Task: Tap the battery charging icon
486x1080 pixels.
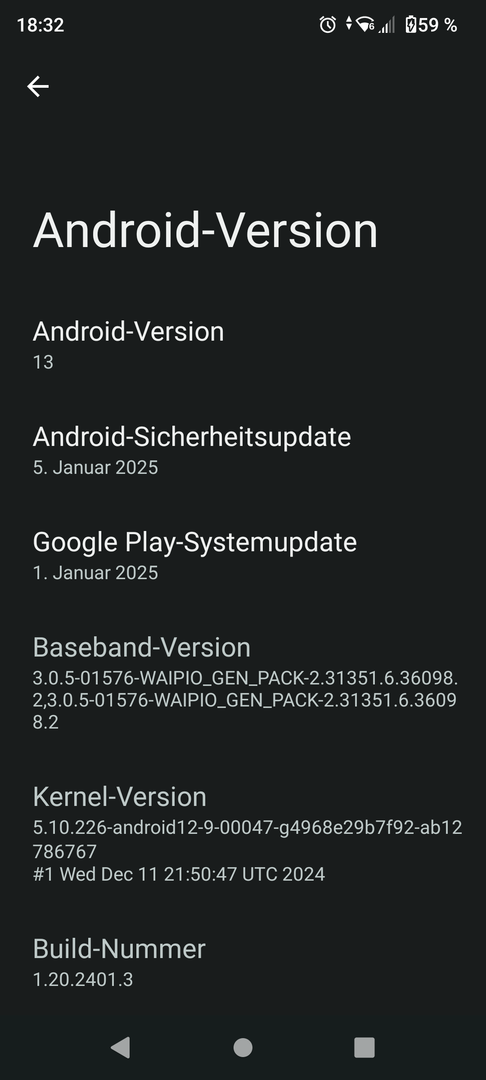Action: coord(411,25)
